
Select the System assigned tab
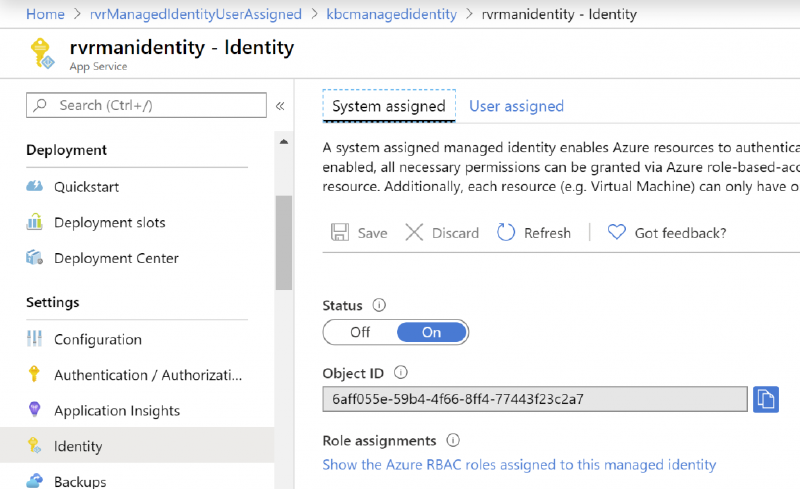point(388,106)
